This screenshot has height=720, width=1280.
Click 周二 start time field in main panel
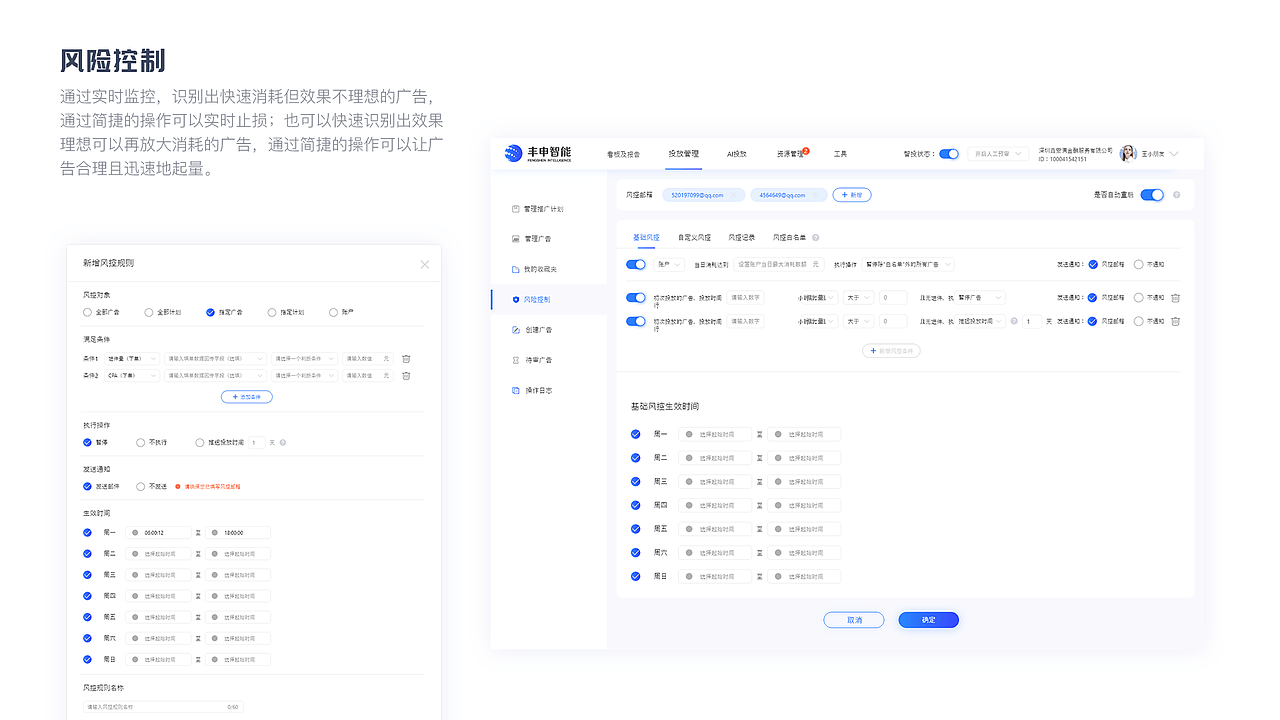[x=715, y=458]
